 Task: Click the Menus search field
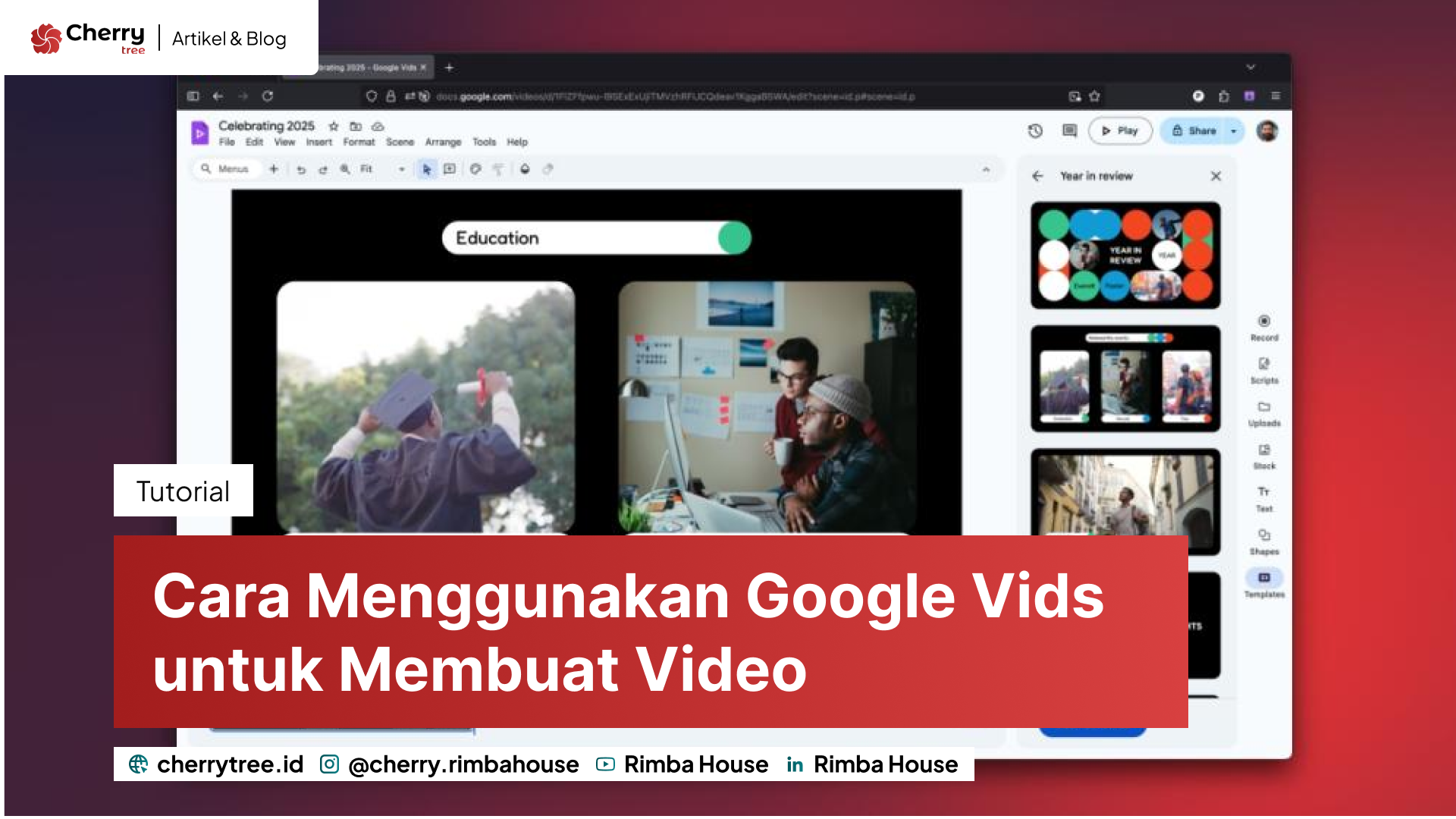click(x=227, y=169)
